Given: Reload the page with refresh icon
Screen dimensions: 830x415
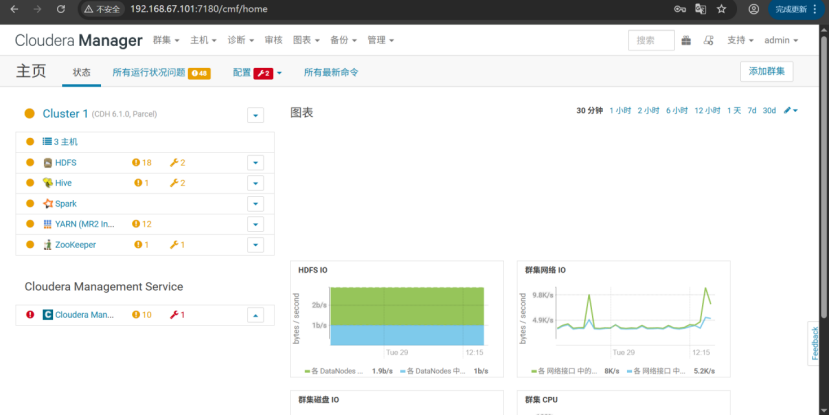Looking at the screenshot, I should (61, 9).
